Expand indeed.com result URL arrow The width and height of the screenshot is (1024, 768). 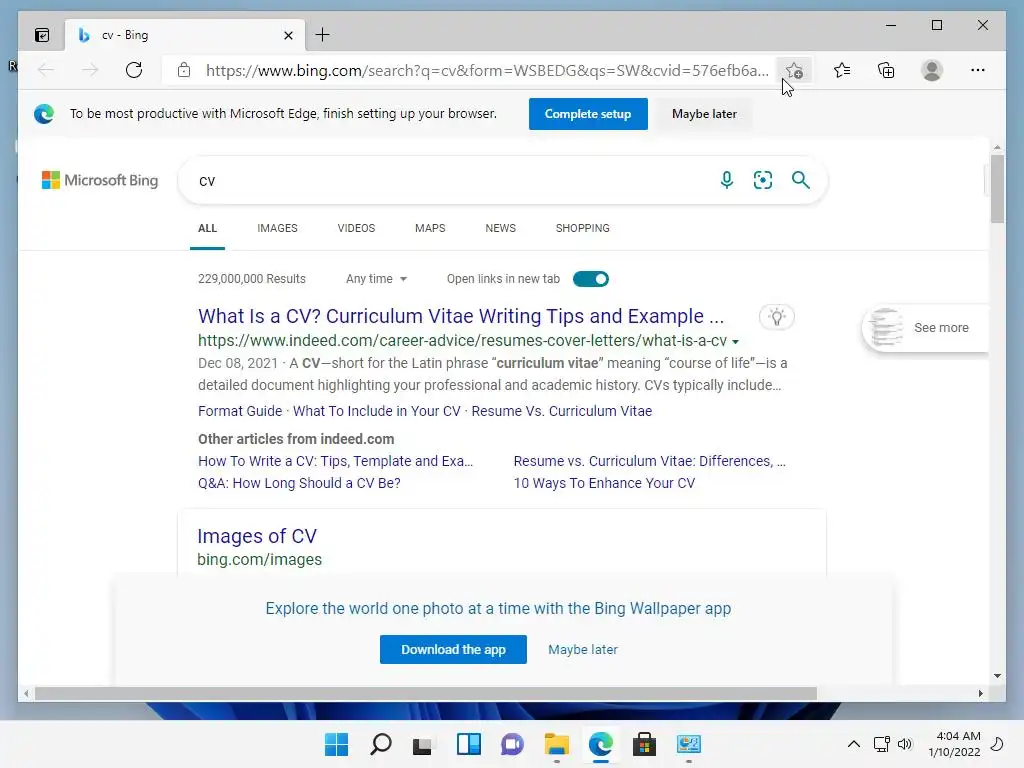735,342
